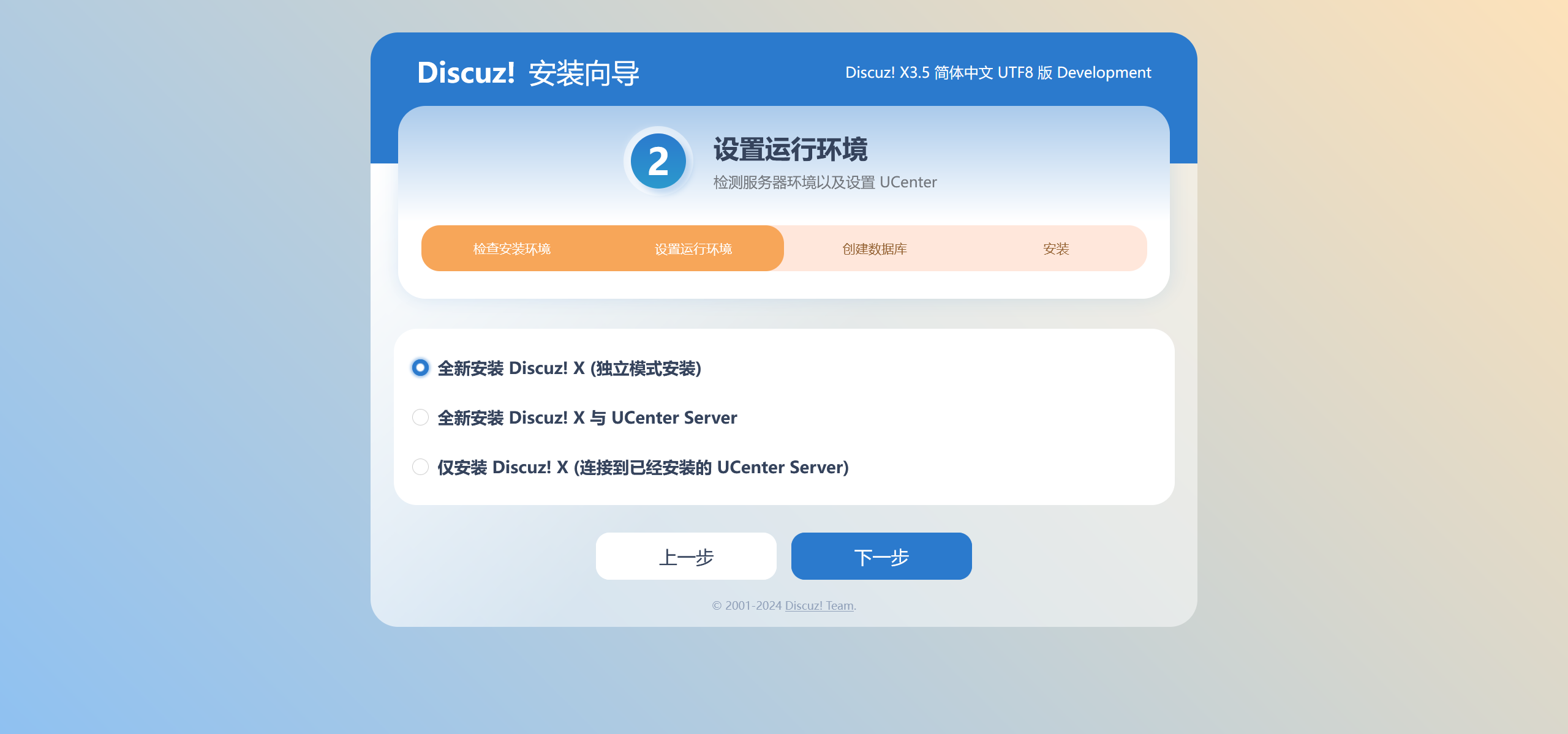Viewport: 1568px width, 734px height.
Task: Choose connect to existing UCenter Server radio
Action: 420,467
